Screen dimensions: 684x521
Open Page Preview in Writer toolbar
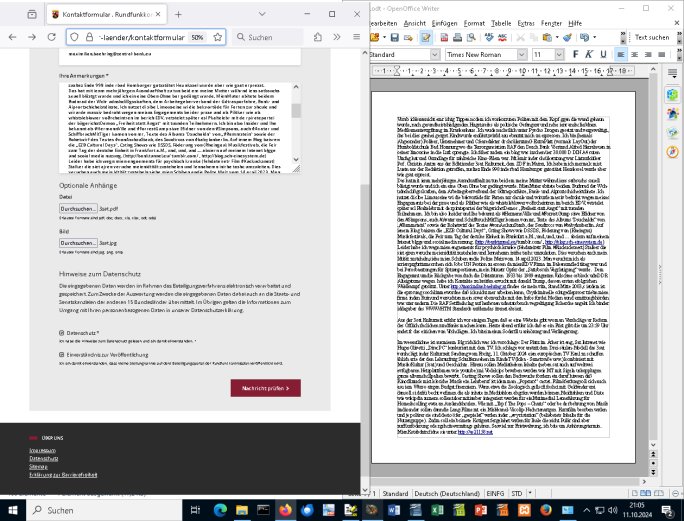pyautogui.click(x=471, y=38)
